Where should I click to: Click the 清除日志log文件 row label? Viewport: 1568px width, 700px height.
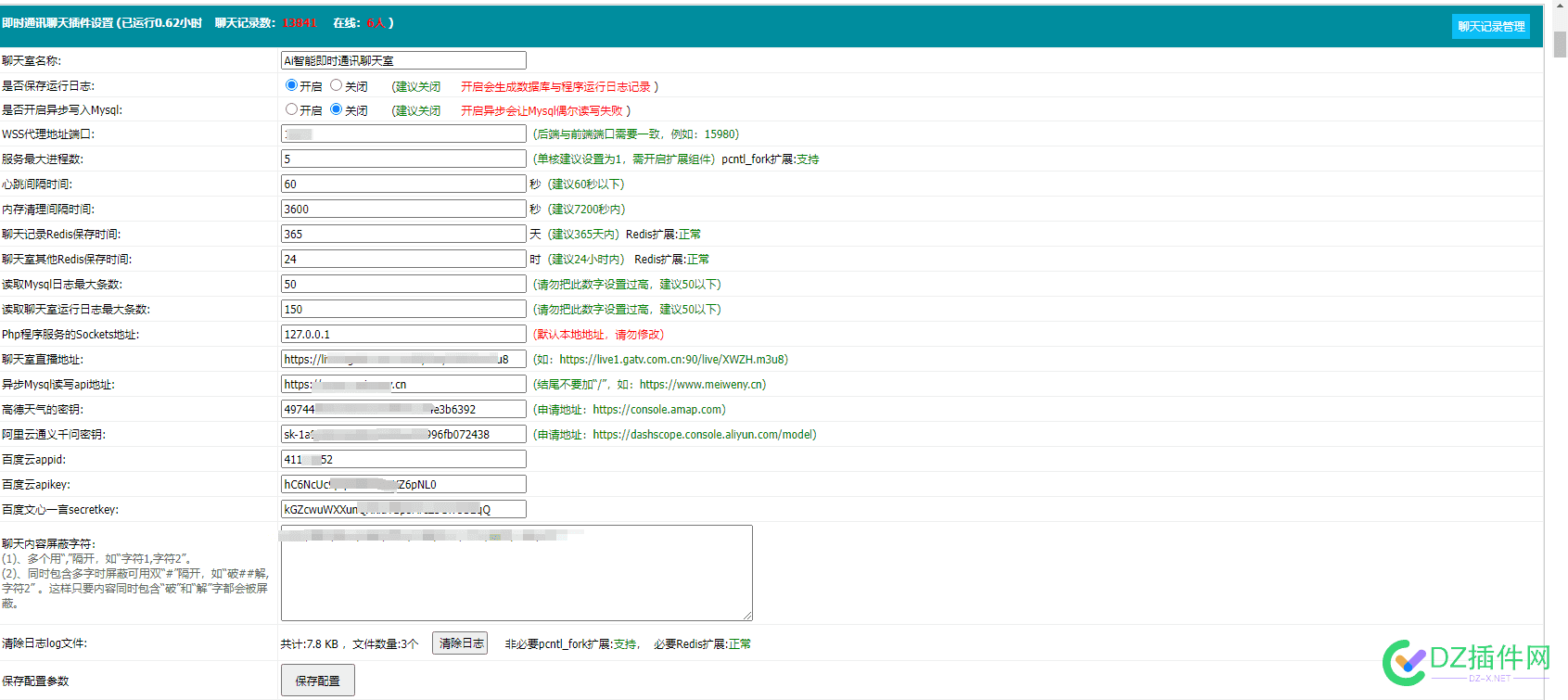tap(45, 643)
